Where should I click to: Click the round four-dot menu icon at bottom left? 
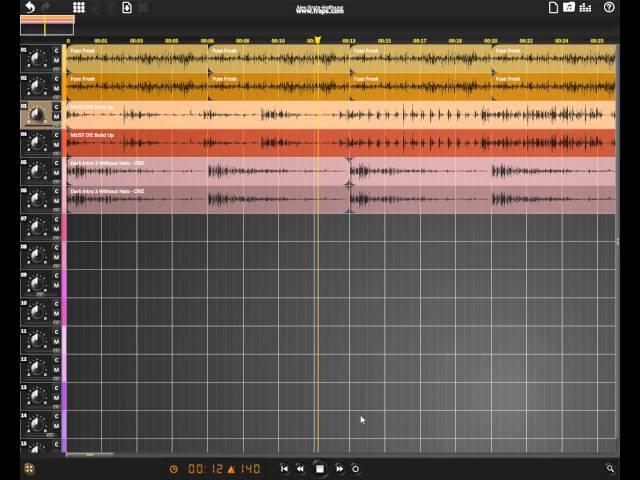pos(29,469)
